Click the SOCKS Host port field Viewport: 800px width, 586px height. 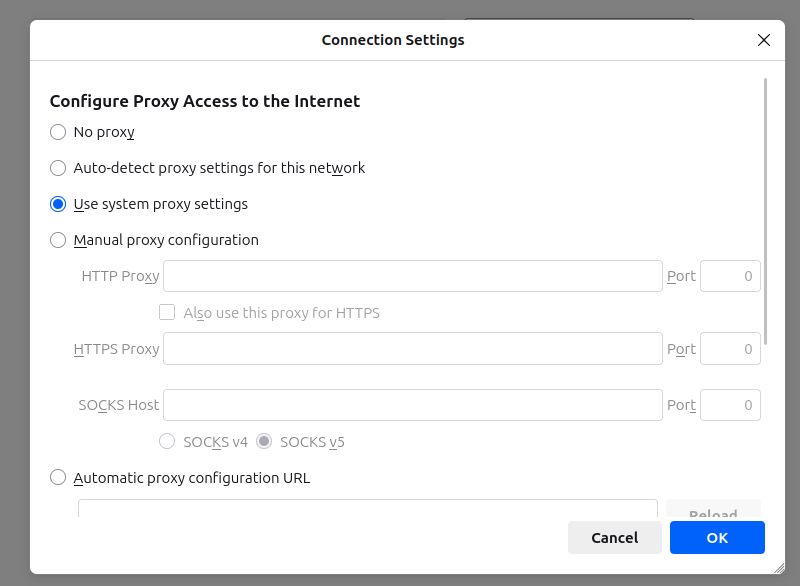click(x=730, y=405)
